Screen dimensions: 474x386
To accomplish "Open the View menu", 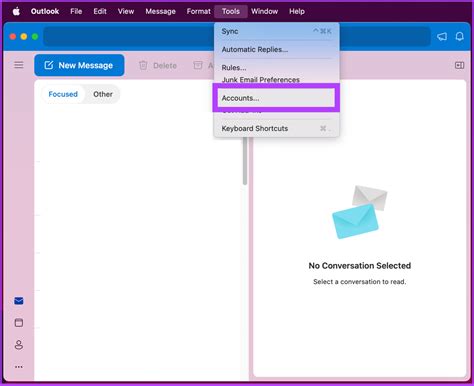I will click(126, 11).
